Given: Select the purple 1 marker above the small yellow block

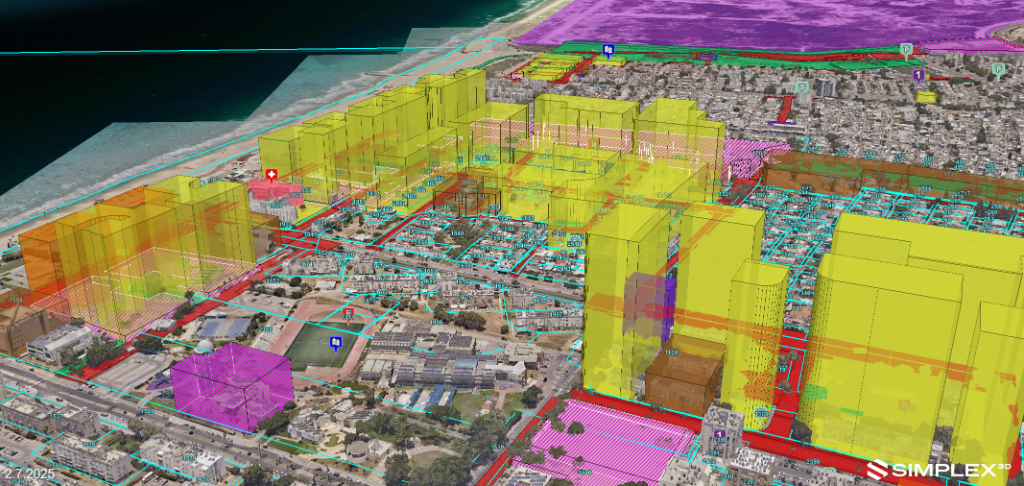Looking at the screenshot, I should (918, 76).
